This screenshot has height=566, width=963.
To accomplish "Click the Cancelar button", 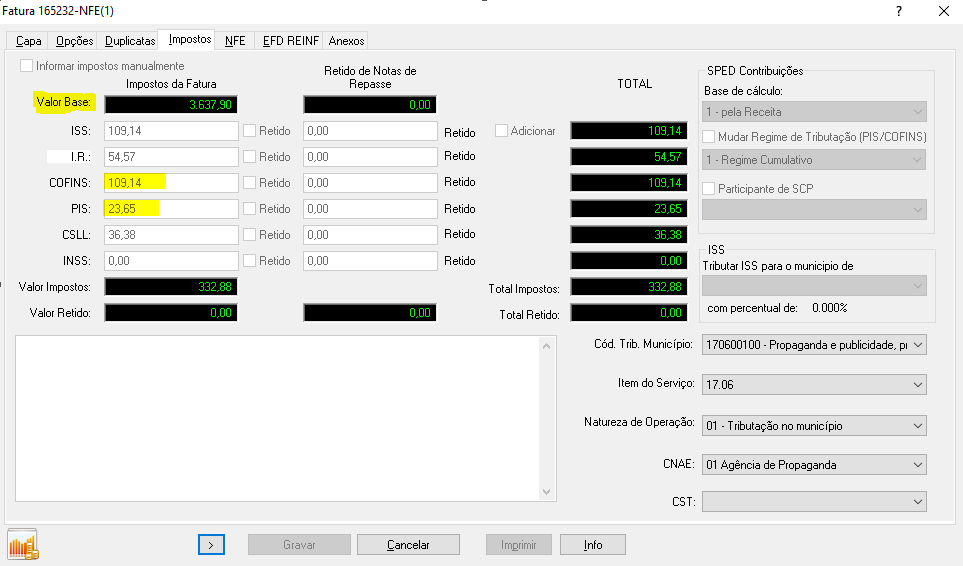I will tap(408, 545).
